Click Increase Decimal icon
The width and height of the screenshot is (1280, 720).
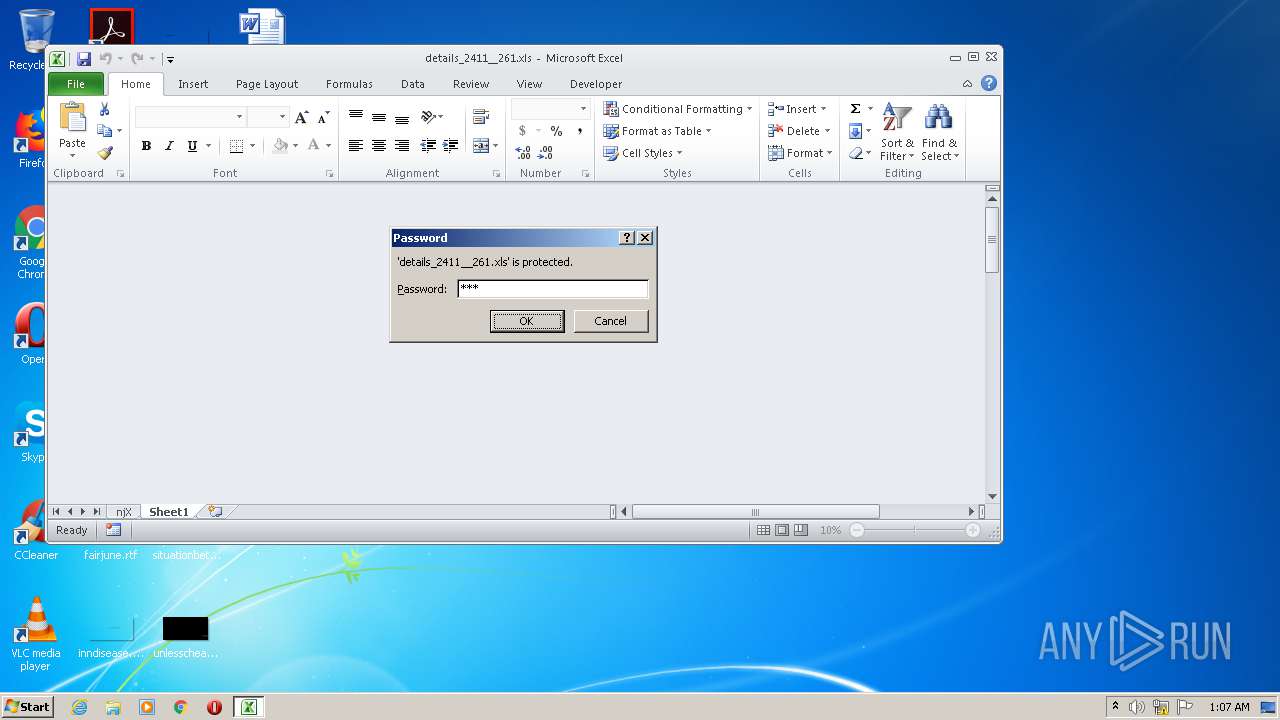(x=523, y=153)
